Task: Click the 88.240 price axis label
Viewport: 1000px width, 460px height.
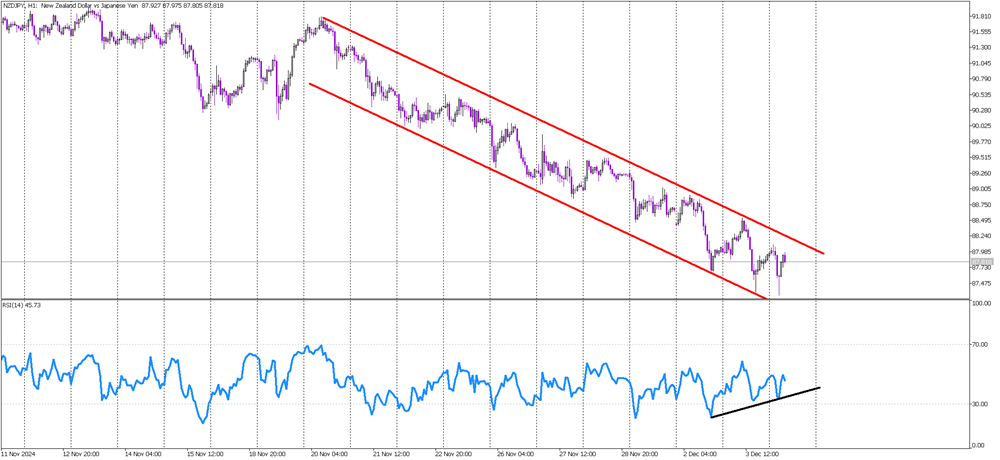Action: (980, 236)
